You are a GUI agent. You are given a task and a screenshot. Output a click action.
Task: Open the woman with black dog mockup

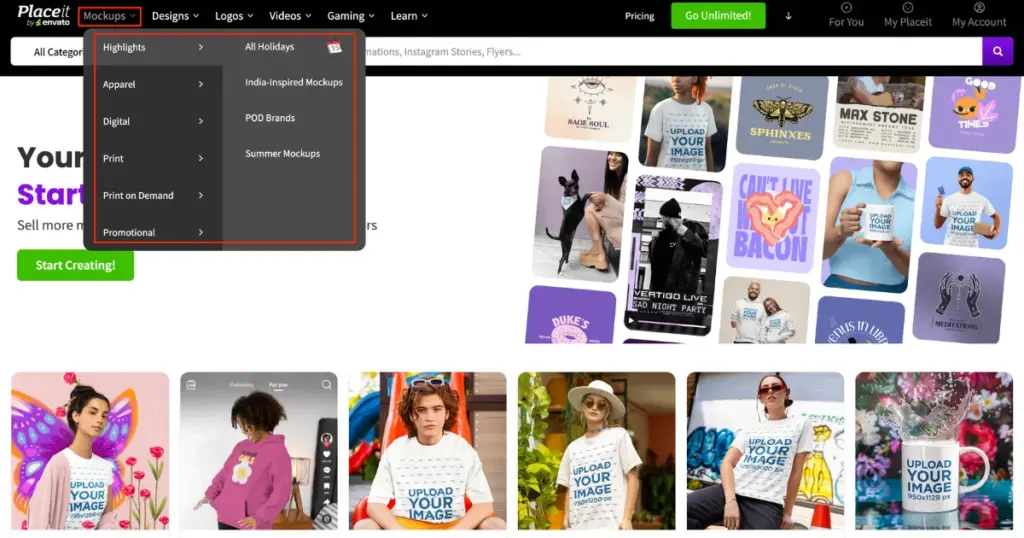click(x=580, y=214)
